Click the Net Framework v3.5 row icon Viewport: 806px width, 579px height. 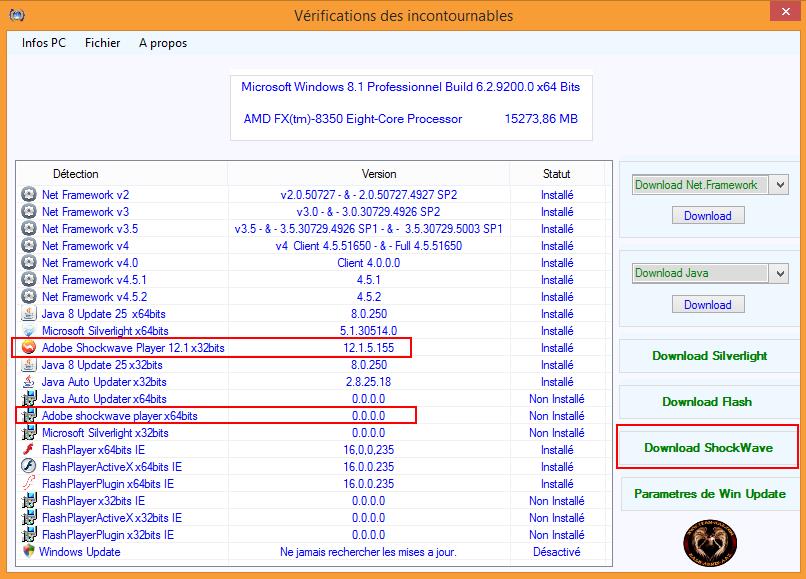pos(29,228)
